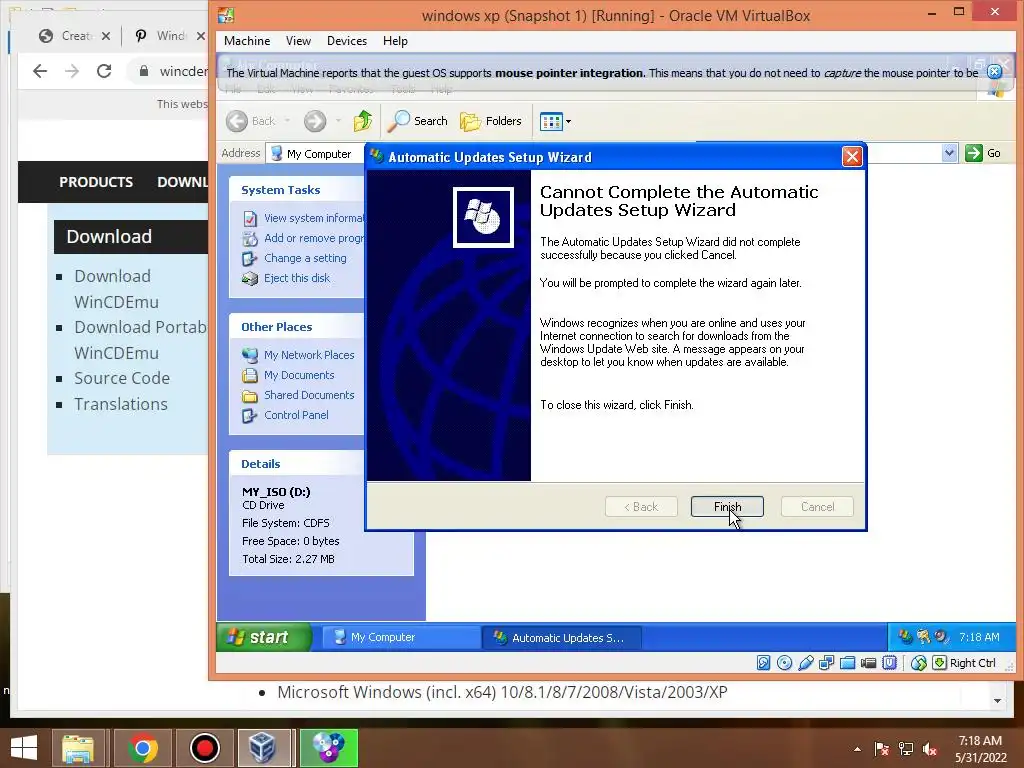Viewport: 1024px width, 768px height.
Task: Click the hard disk activity icon in VirtualBox status bar
Action: (x=763, y=663)
